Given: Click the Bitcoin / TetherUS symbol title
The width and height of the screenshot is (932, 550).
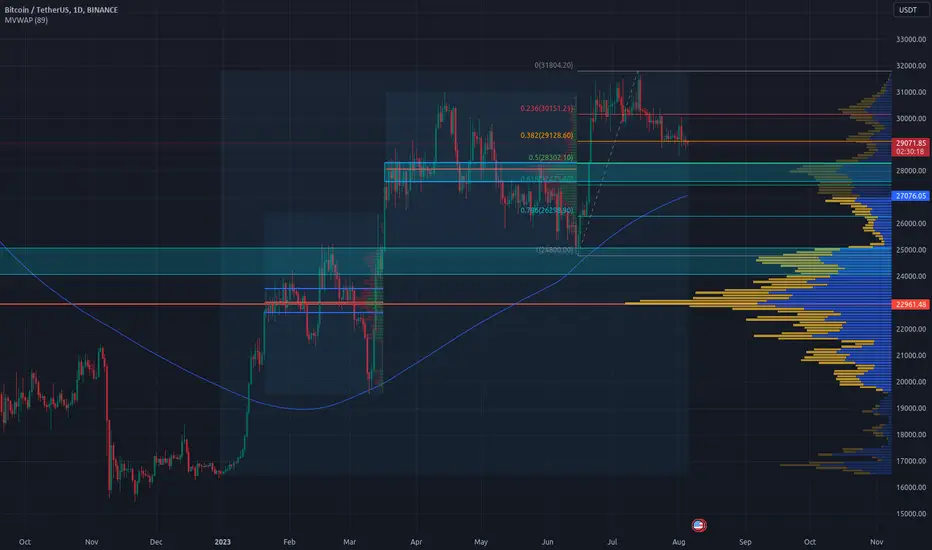Looking at the screenshot, I should [x=61, y=10].
